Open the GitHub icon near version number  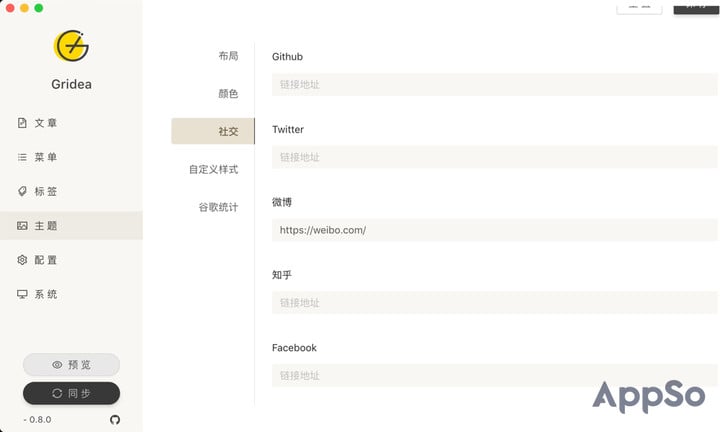coord(115,420)
